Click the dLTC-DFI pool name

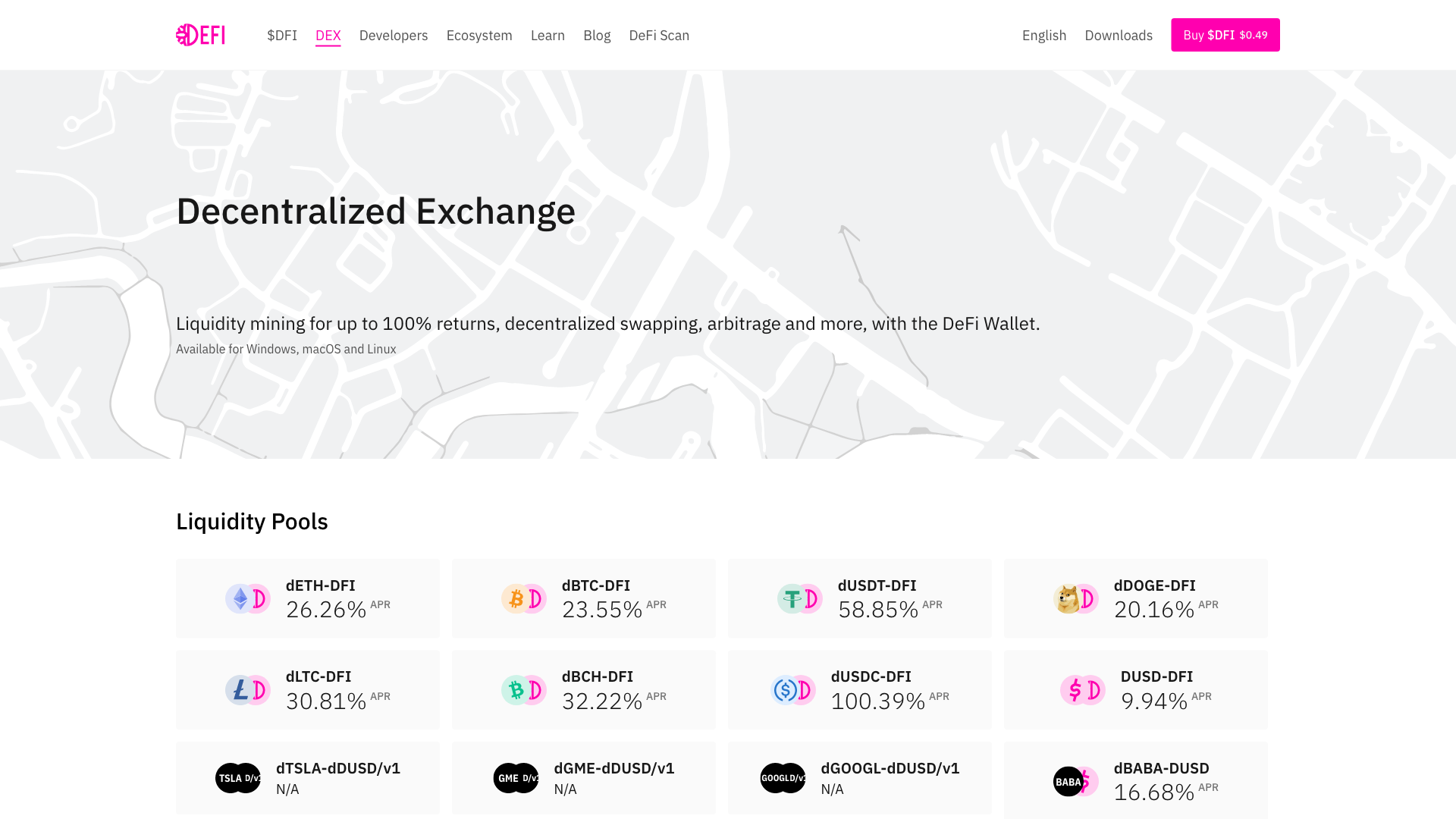pos(318,676)
